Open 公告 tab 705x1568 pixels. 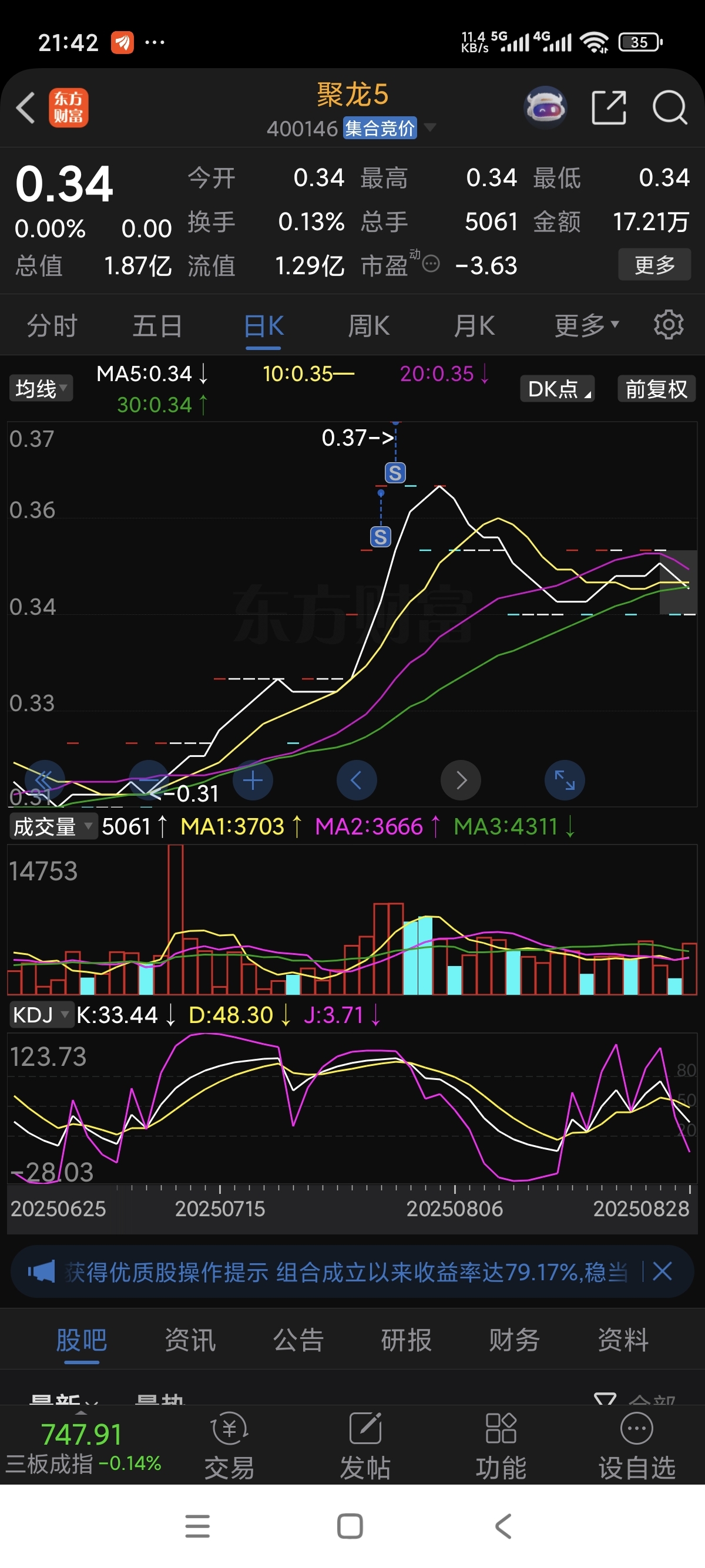coord(298,1340)
